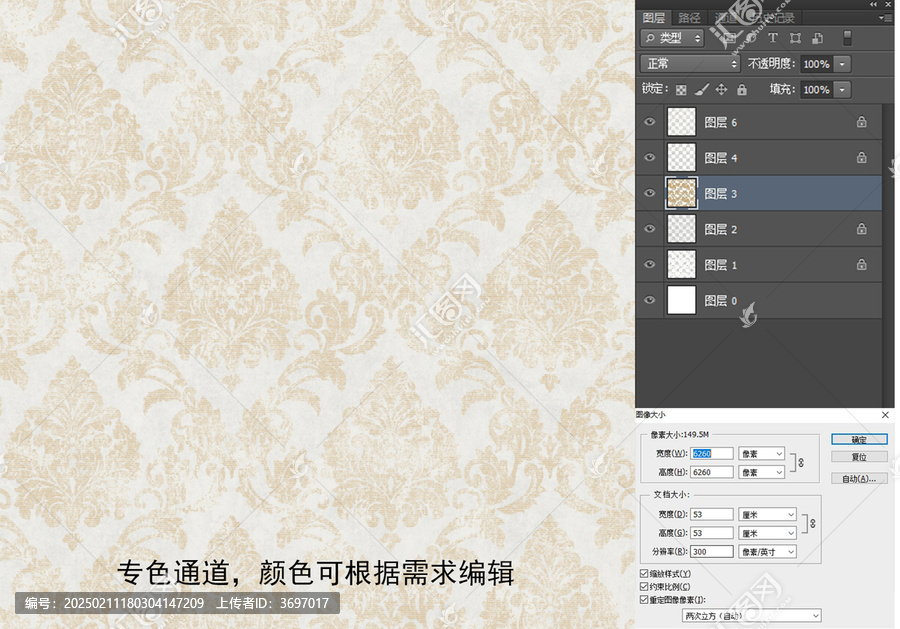Select thumbnail of layer 图层 3
This screenshot has width=900, height=629.
[681, 193]
